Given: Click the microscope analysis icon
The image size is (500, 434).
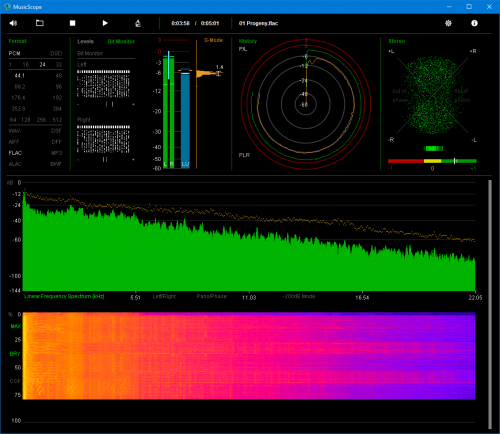Looking at the screenshot, I should (138, 23).
